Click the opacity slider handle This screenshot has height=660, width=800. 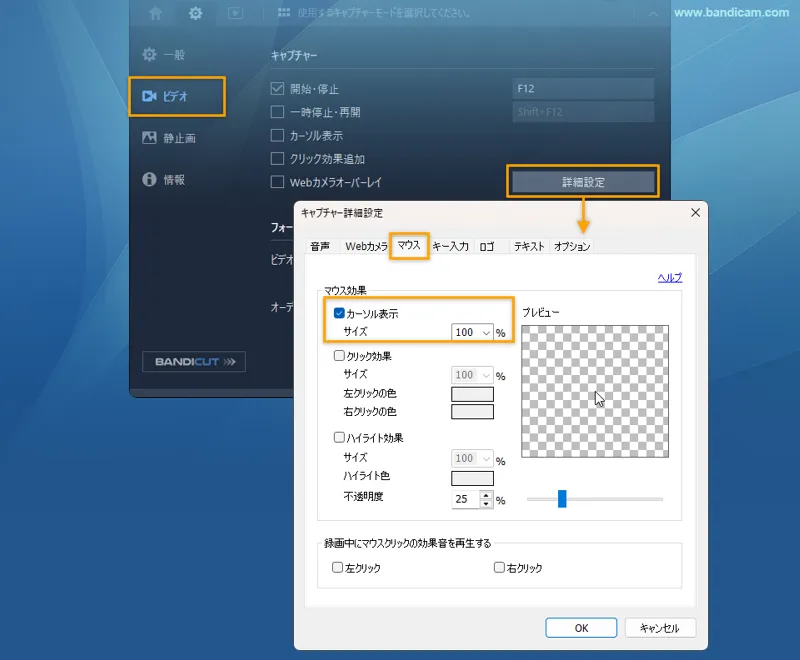[x=562, y=499]
